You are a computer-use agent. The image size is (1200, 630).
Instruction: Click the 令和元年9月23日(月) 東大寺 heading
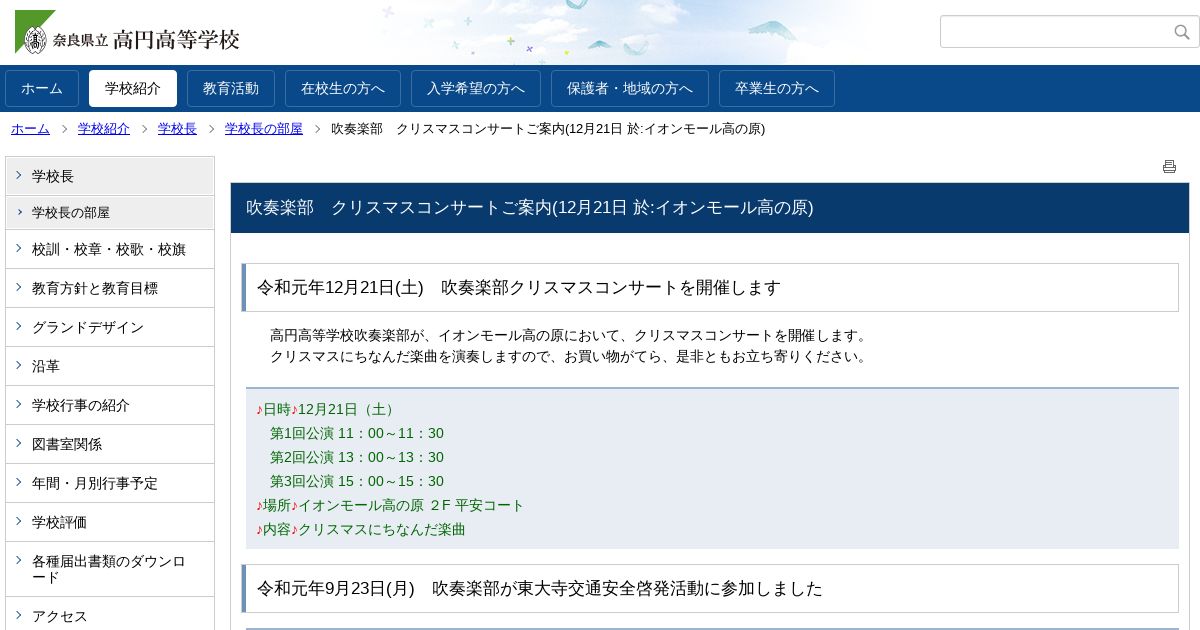[x=710, y=589]
